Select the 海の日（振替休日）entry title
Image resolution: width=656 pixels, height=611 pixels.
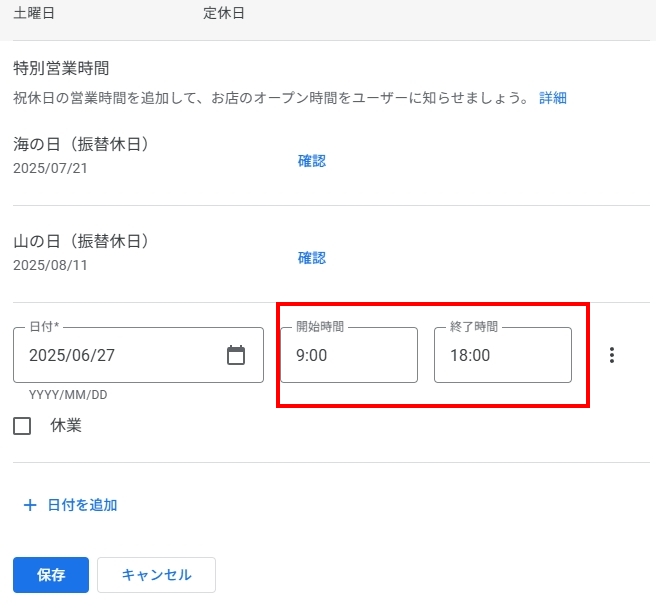click(x=81, y=145)
